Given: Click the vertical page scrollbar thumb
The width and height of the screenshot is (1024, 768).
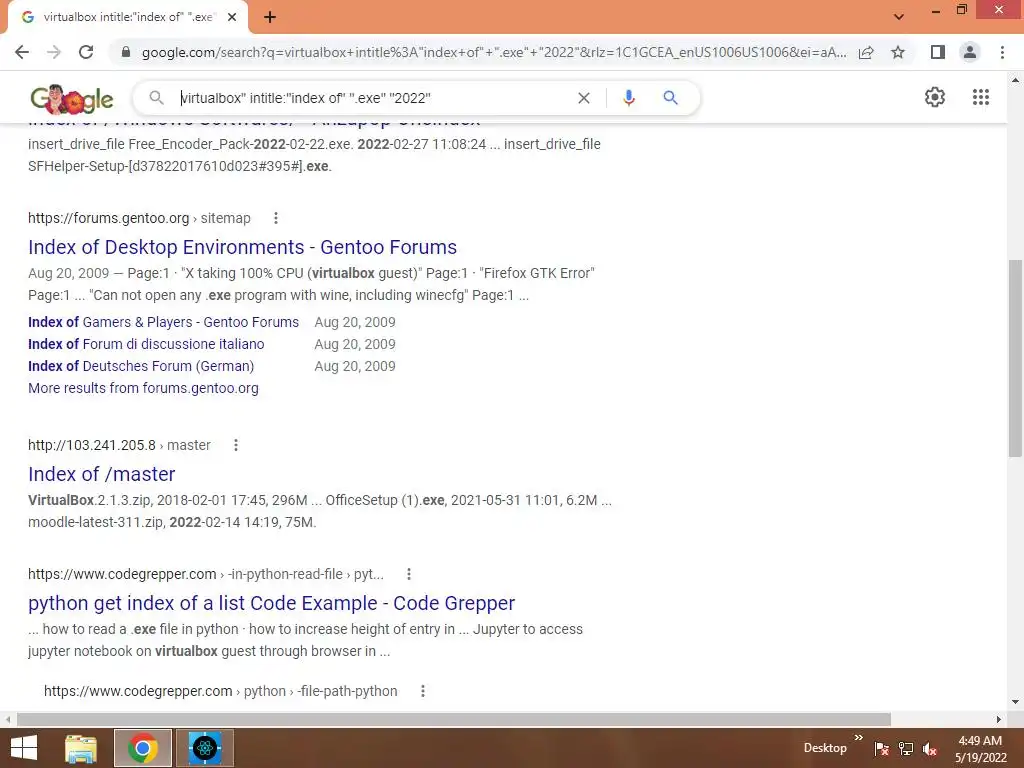Looking at the screenshot, I should pos(1015,358).
